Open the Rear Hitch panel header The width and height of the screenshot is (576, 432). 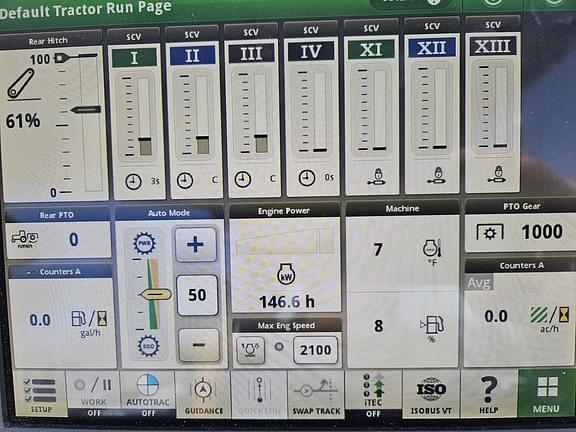pos(48,41)
